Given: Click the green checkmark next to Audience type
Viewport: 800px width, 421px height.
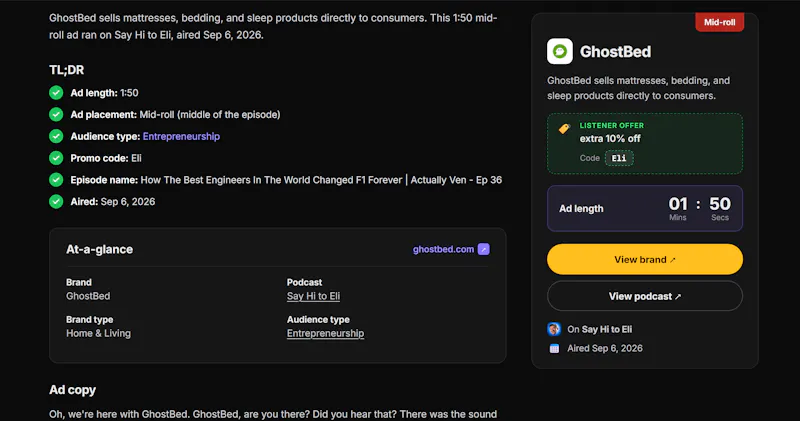Looking at the screenshot, I should pyautogui.click(x=56, y=136).
